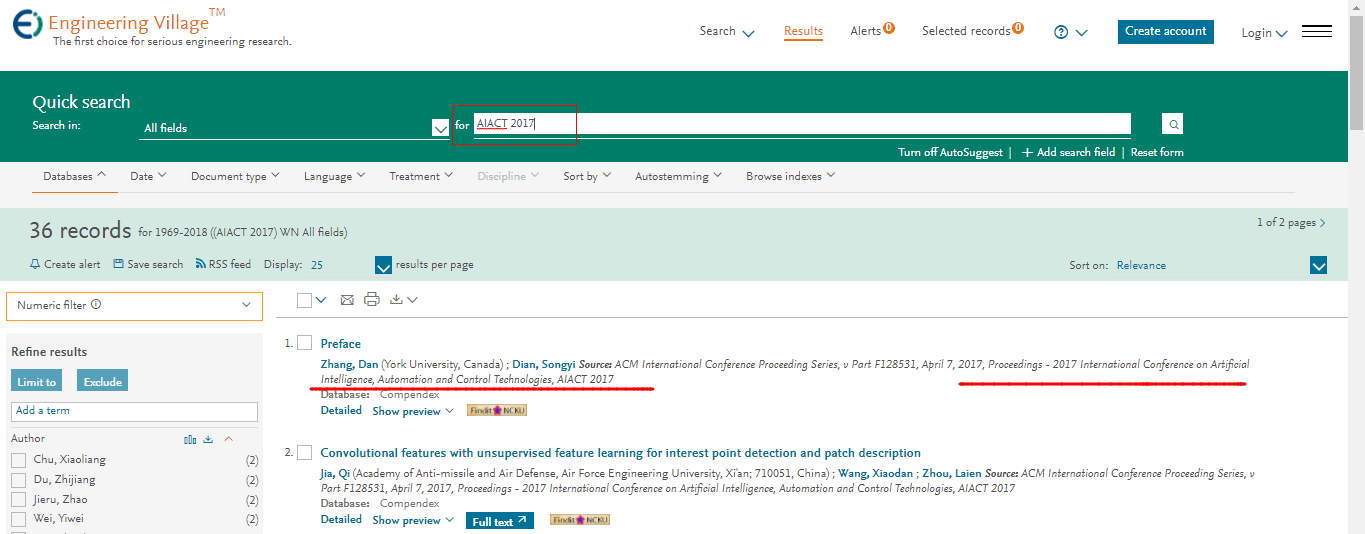Click Turn off AutoSuggest link

coord(950,152)
